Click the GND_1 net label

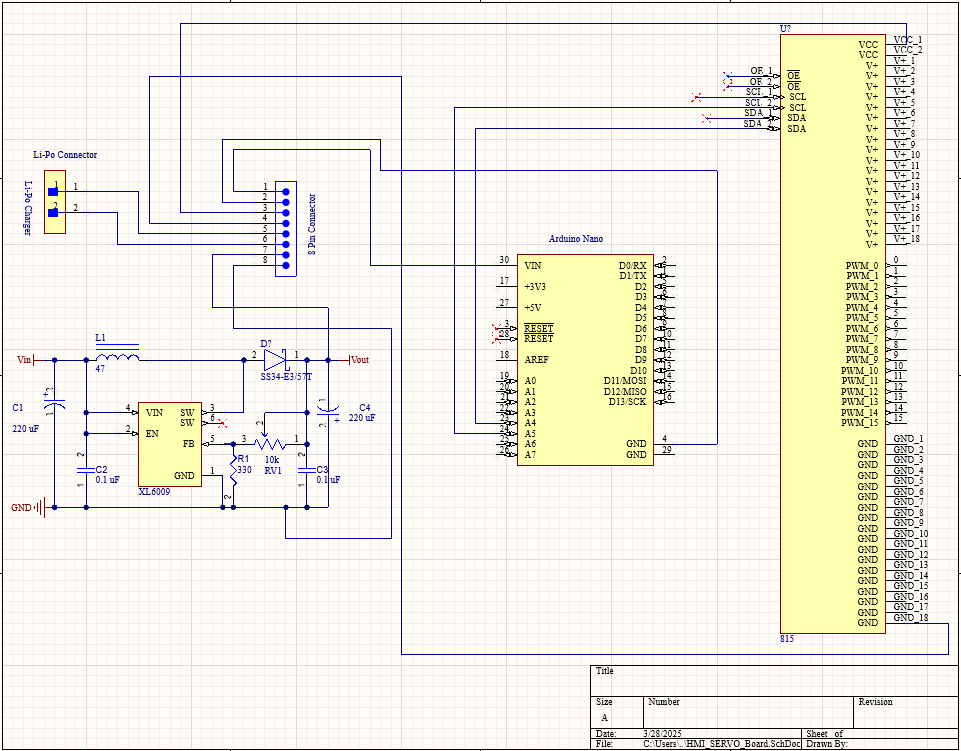[908, 438]
